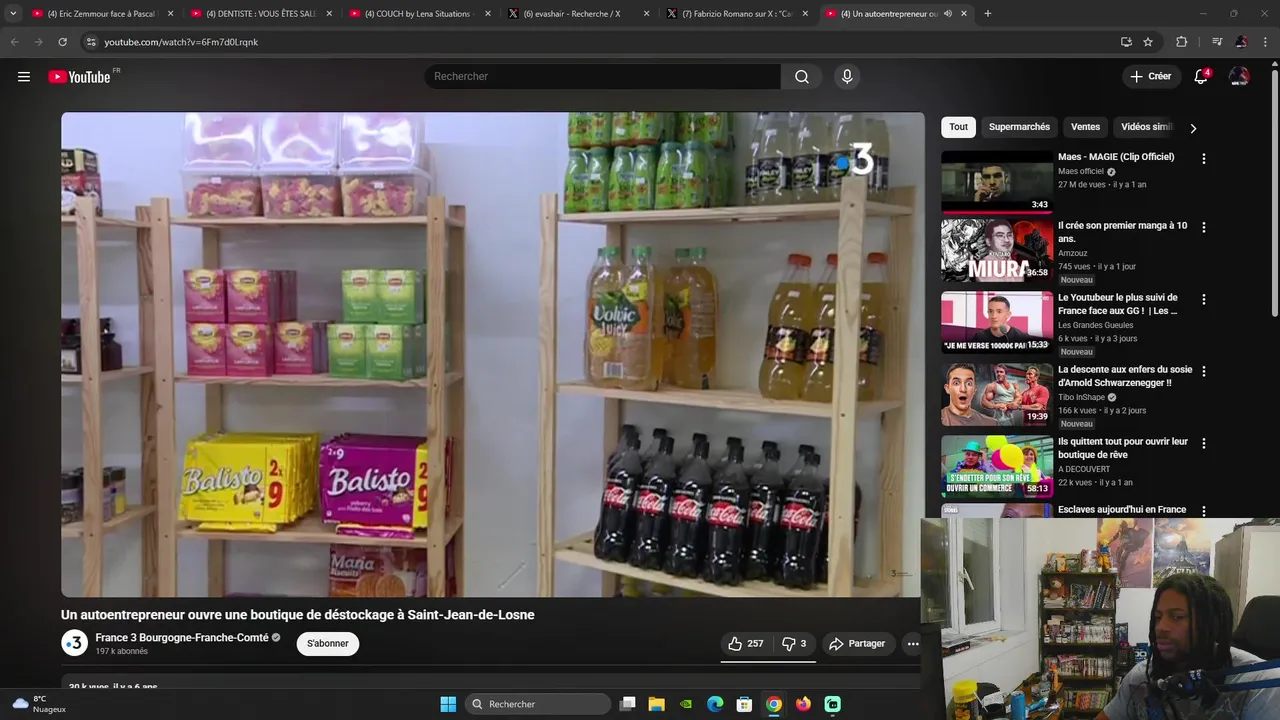Viewport: 1280px width, 720px height.
Task: Open a new Chrome tab
Action: (x=988, y=14)
